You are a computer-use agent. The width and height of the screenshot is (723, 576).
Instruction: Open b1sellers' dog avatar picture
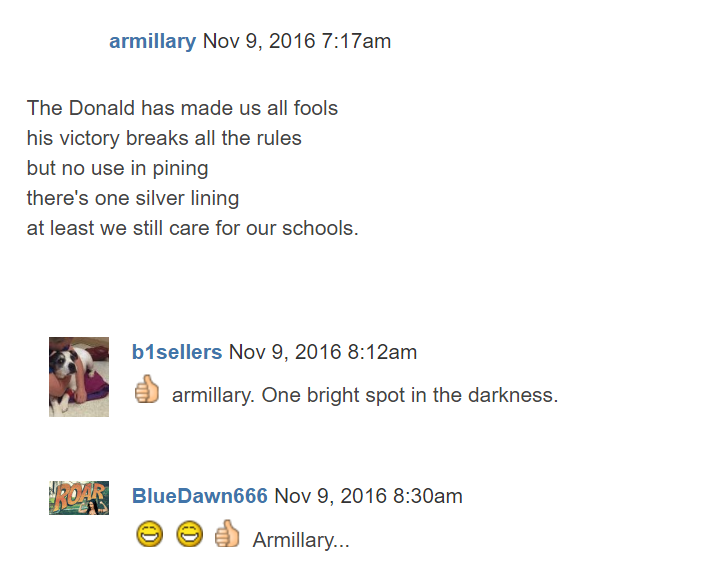click(x=79, y=376)
